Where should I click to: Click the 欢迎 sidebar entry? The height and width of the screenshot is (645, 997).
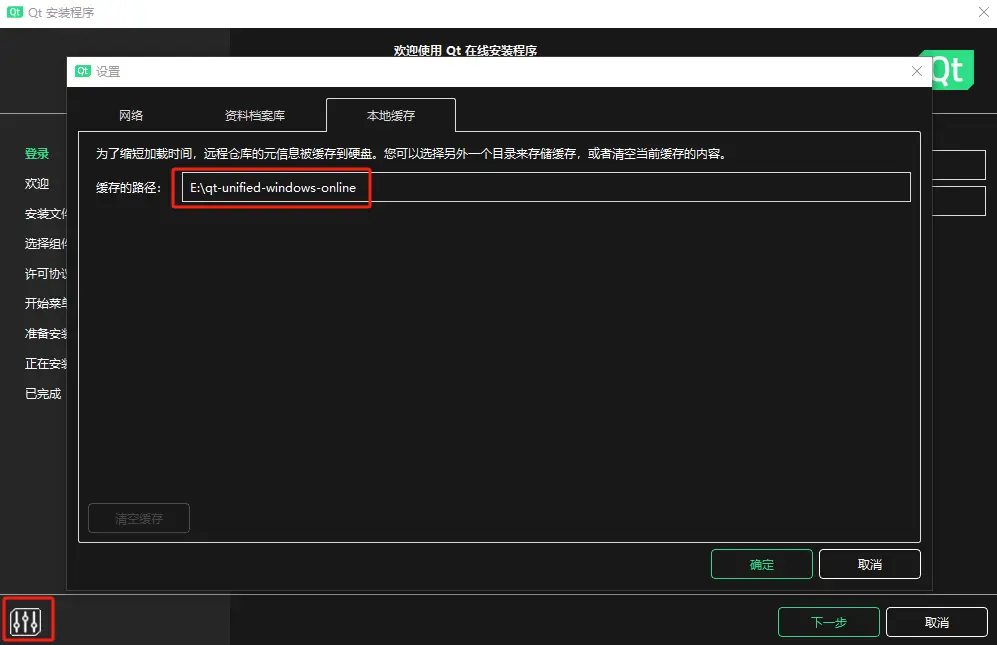tap(36, 183)
